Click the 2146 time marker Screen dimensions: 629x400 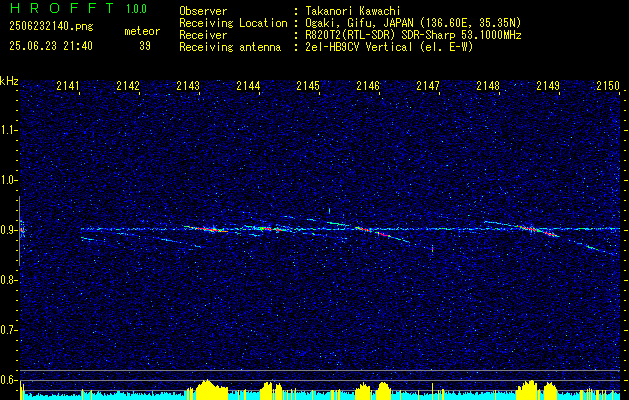point(368,85)
